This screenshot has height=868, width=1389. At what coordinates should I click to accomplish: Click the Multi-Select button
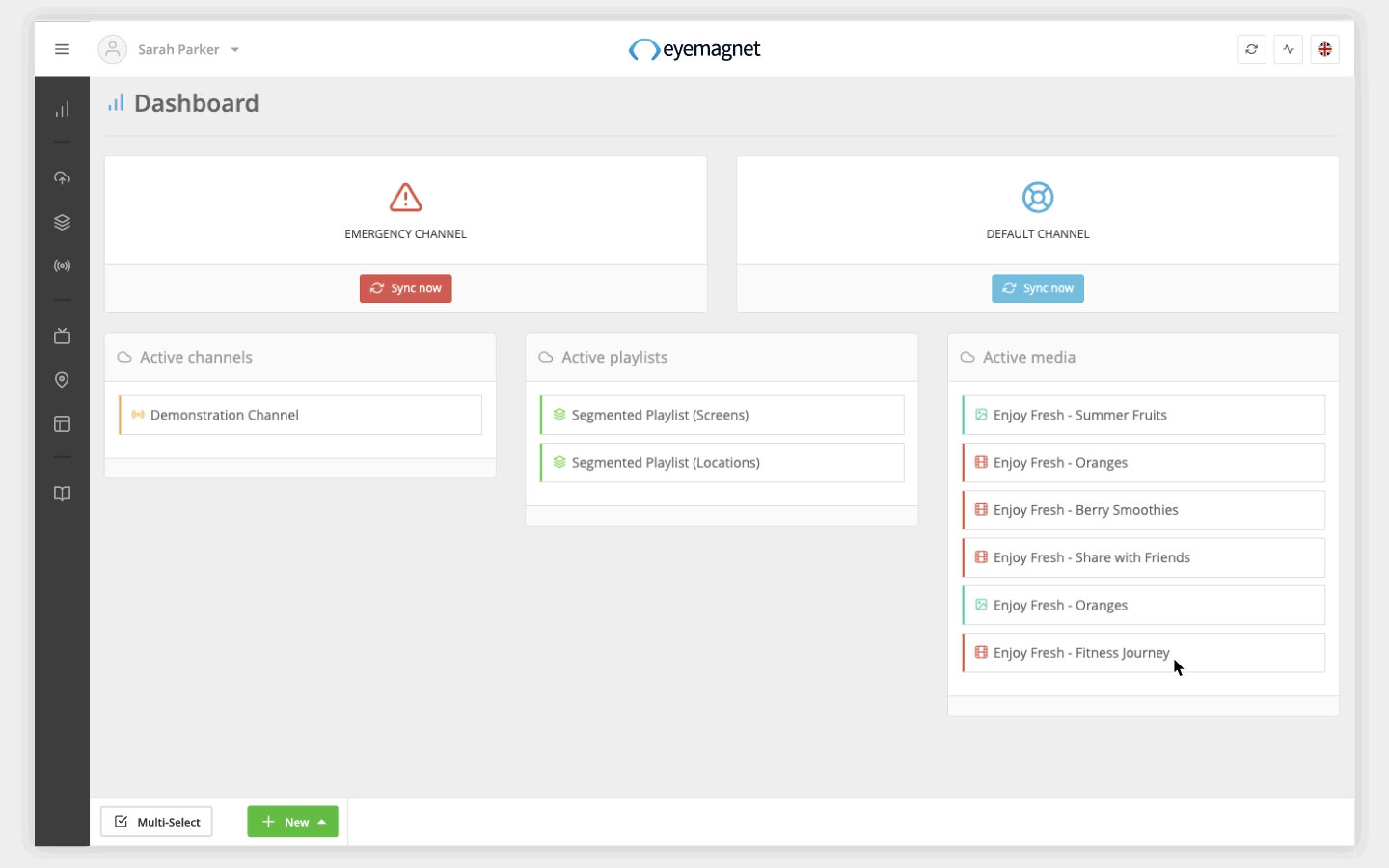point(156,822)
